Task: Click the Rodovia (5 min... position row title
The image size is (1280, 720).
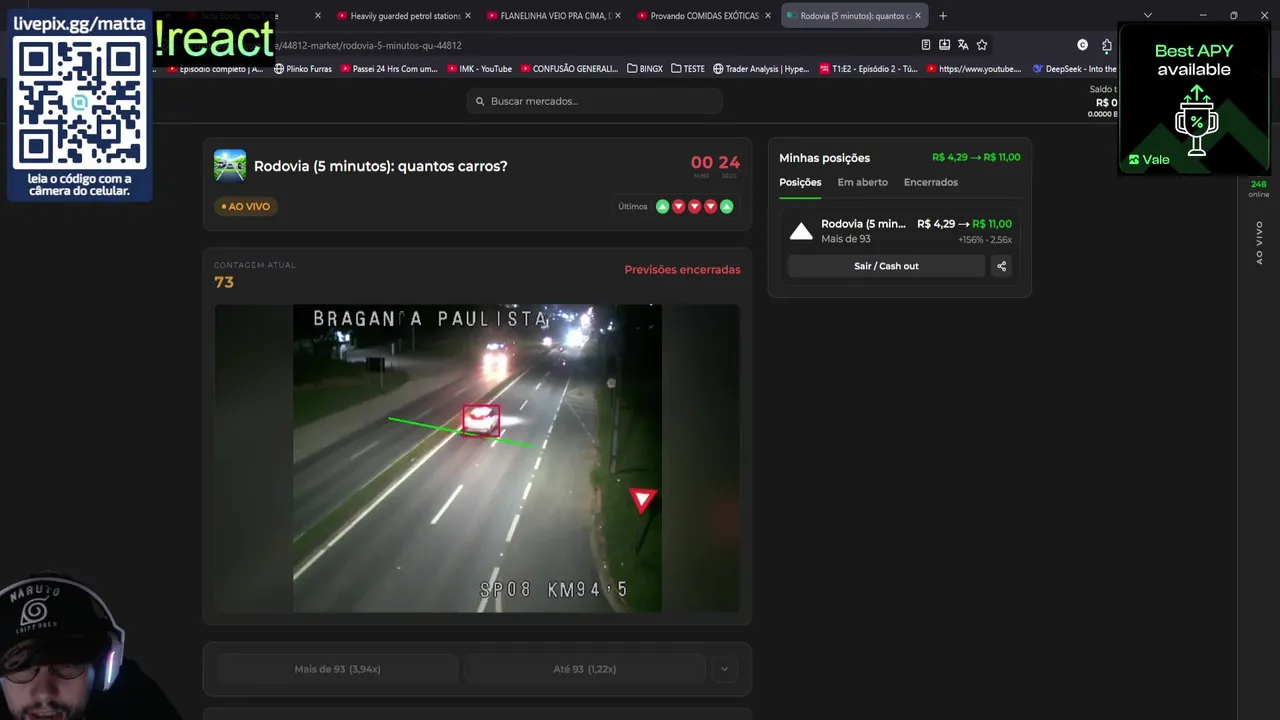Action: 863,224
